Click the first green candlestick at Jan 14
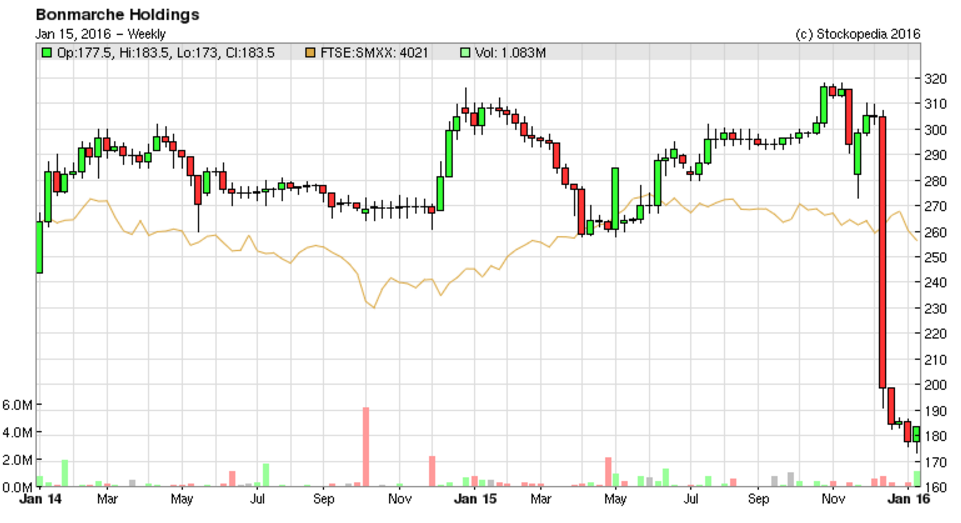The image size is (961, 523). (39, 247)
